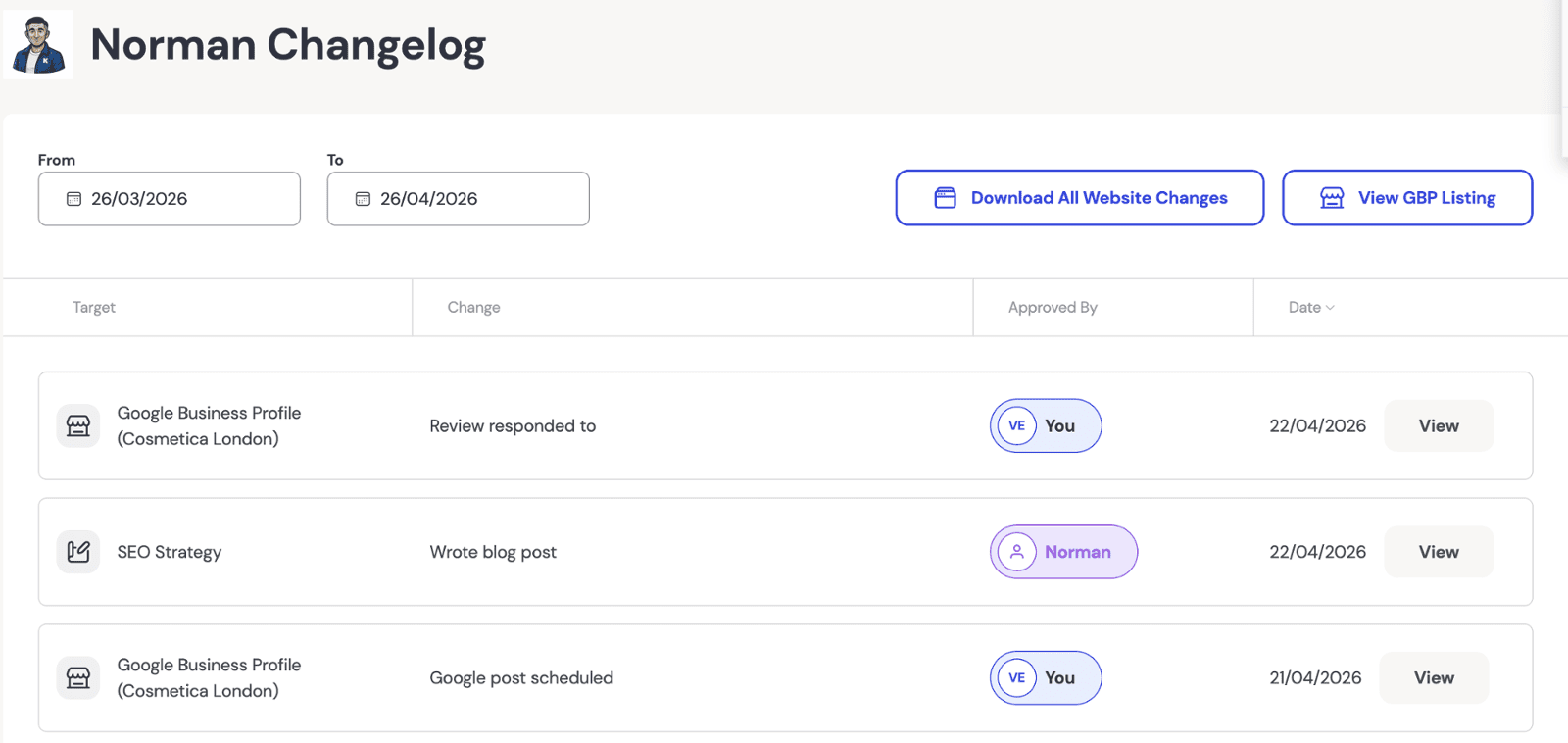Open the From date field 26/03/2026

pos(170,199)
